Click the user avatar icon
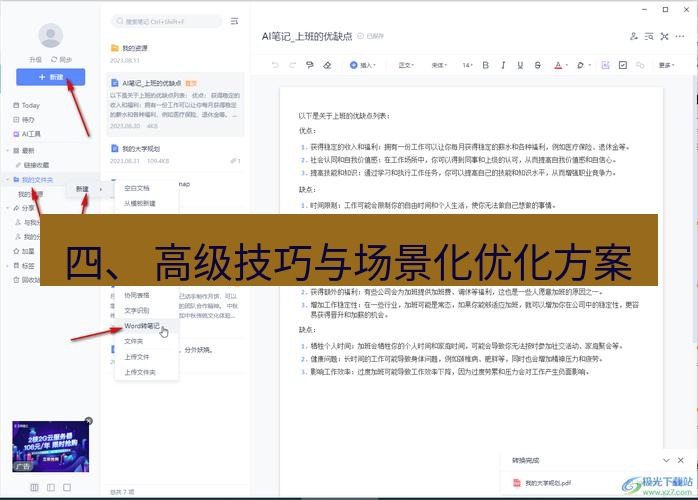This screenshot has width=698, height=500. (x=50, y=35)
